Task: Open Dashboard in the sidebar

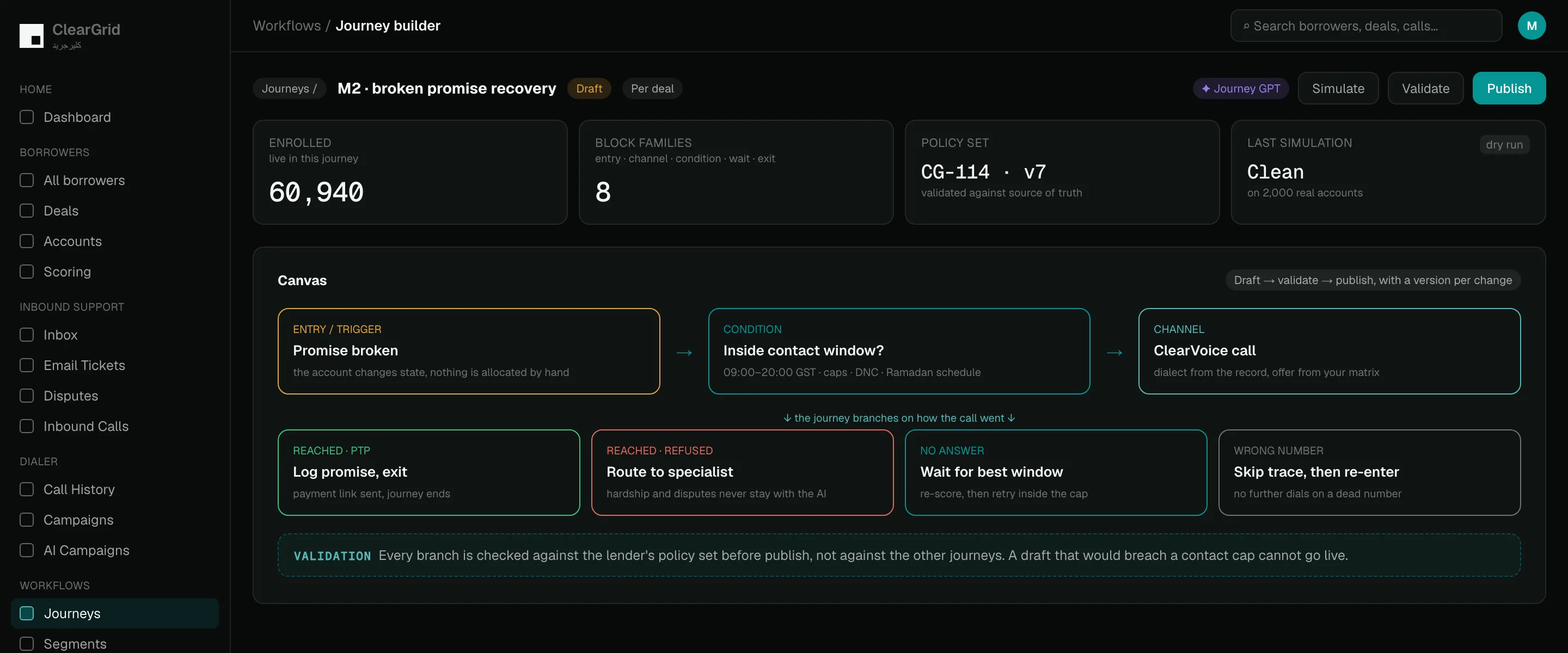Action: coord(114,117)
